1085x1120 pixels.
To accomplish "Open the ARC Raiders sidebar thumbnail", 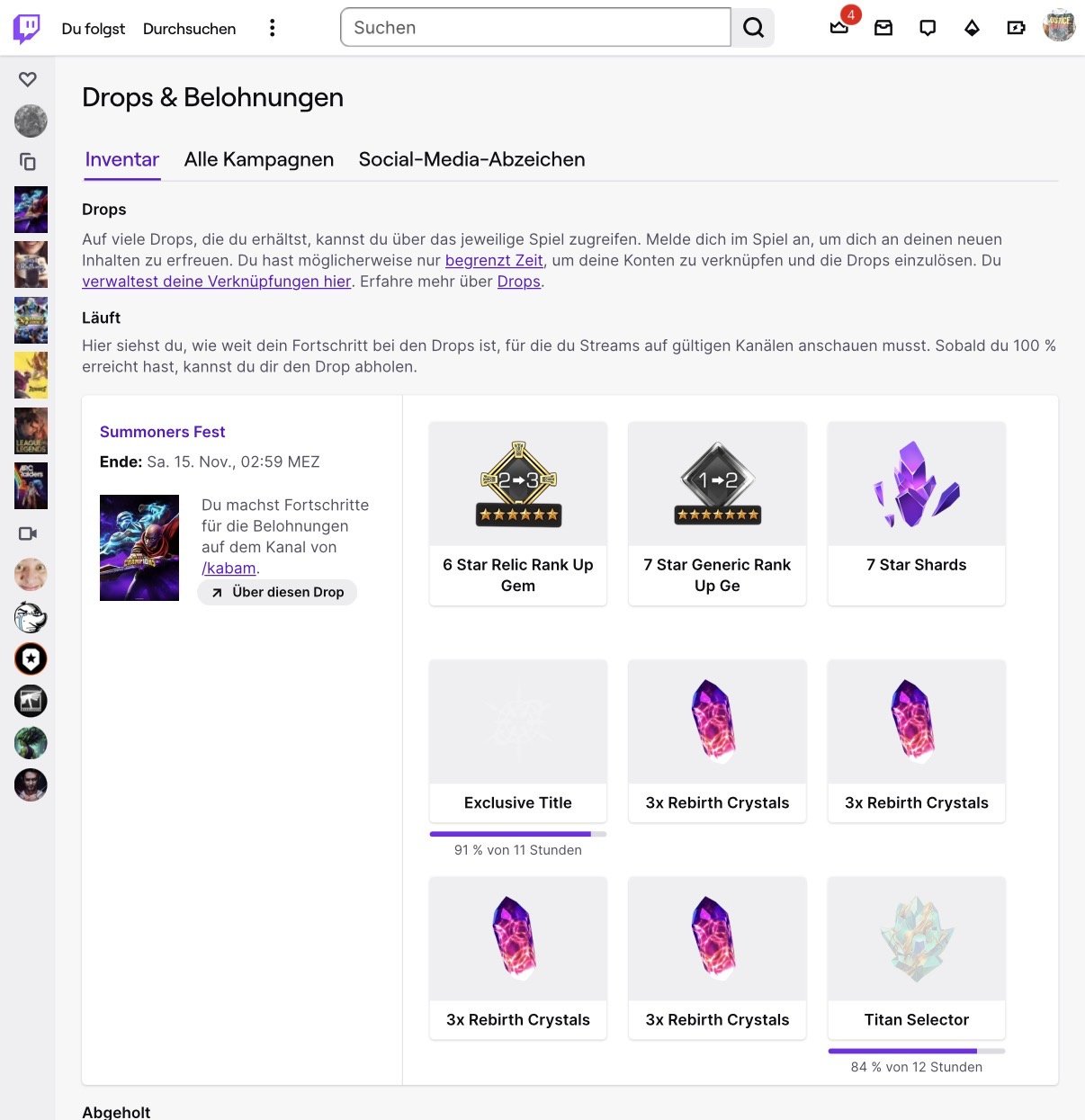I will point(31,487).
